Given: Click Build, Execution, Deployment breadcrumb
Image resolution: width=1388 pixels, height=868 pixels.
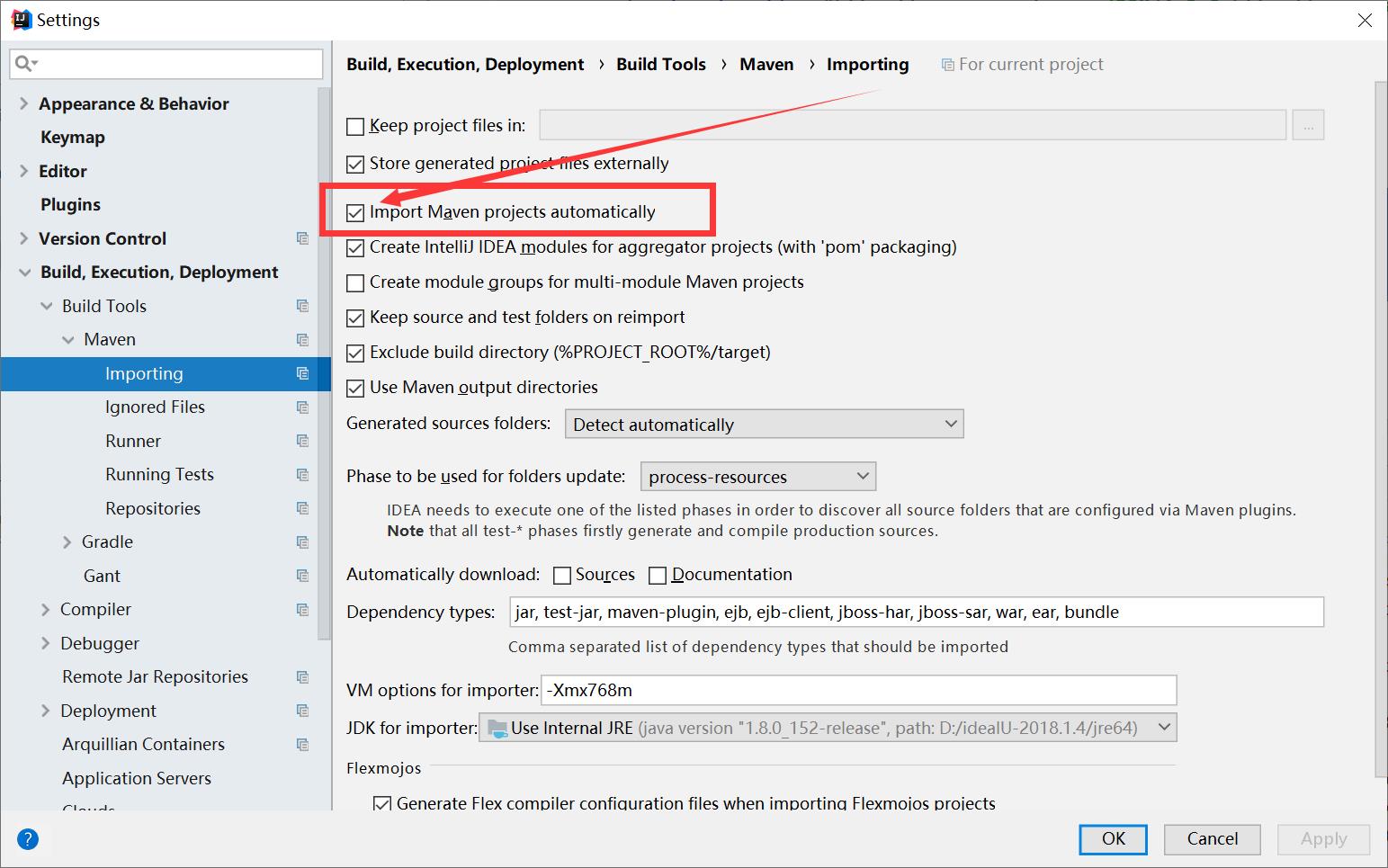Looking at the screenshot, I should click(465, 65).
